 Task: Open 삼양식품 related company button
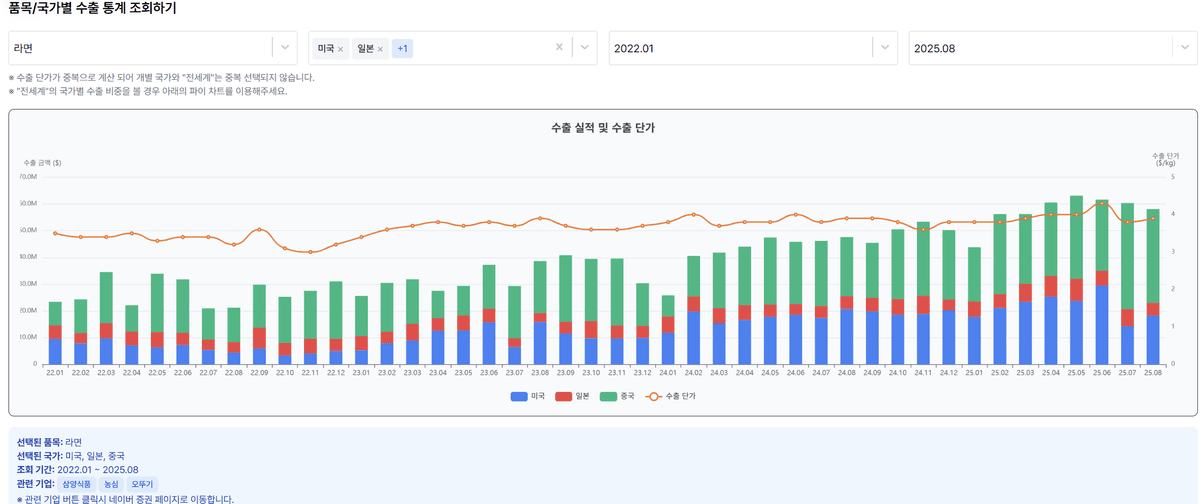tap(75, 484)
